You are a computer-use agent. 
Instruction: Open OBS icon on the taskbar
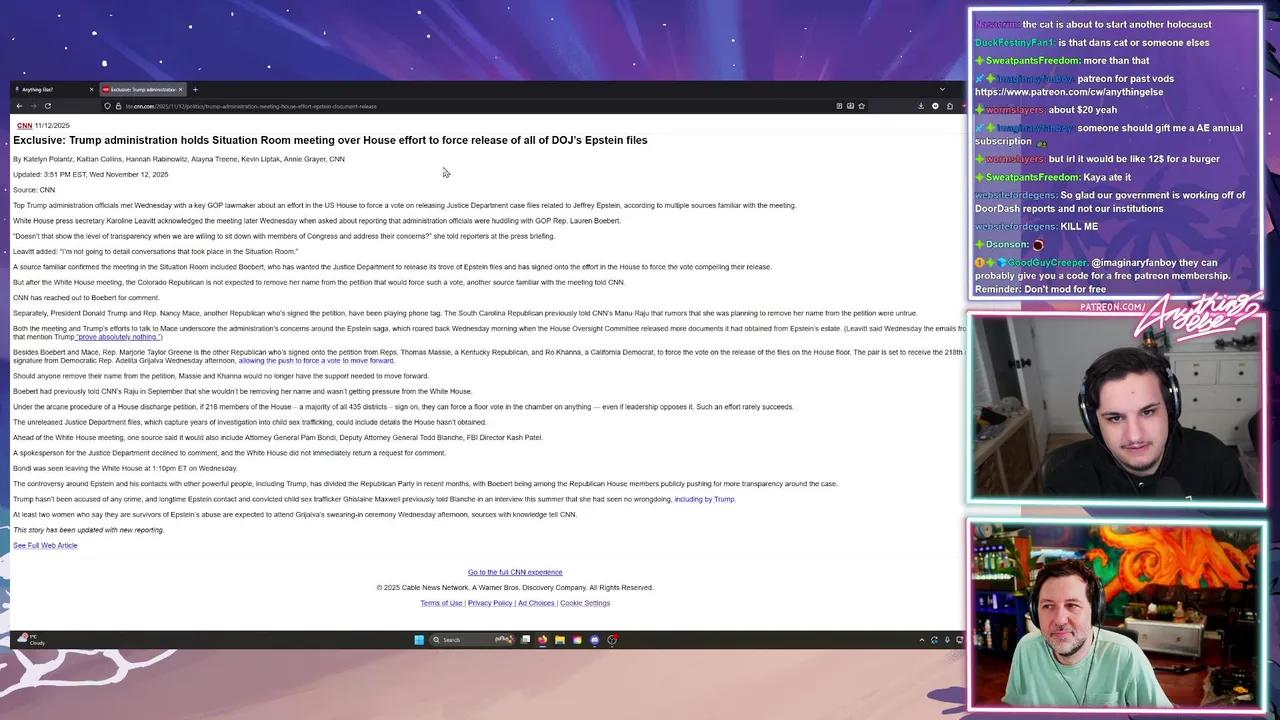pyautogui.click(x=612, y=640)
